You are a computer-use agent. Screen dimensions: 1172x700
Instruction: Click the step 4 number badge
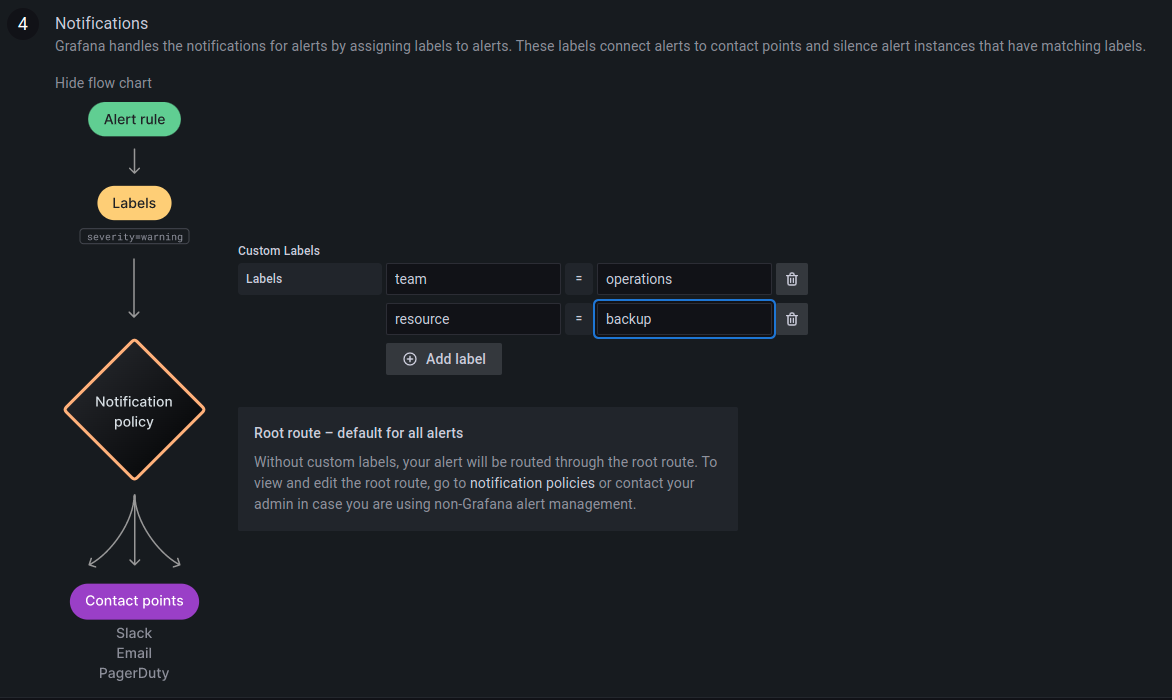(23, 24)
